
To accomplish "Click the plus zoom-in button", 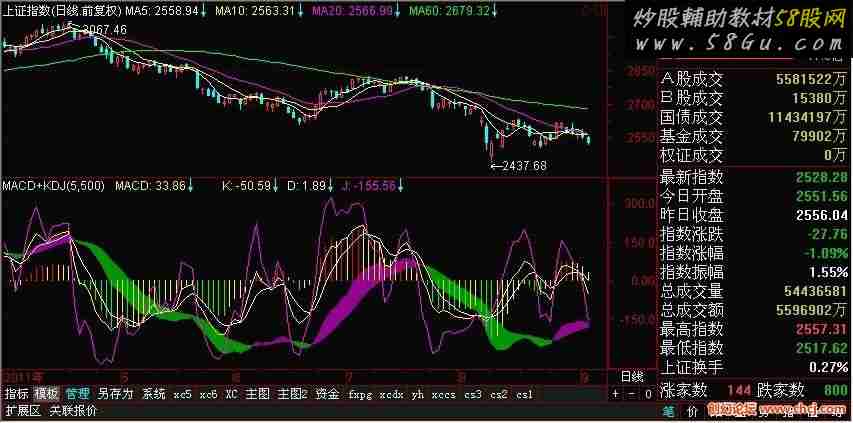I will coord(615,394).
